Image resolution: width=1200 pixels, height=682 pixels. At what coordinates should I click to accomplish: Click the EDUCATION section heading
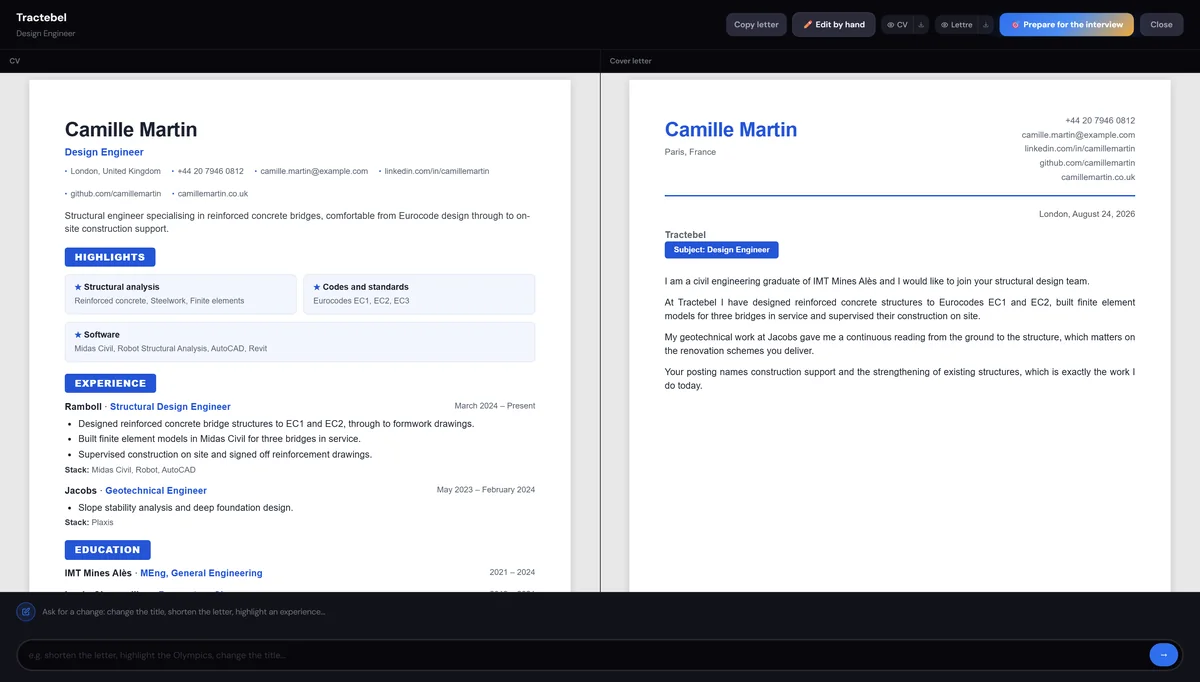click(107, 550)
